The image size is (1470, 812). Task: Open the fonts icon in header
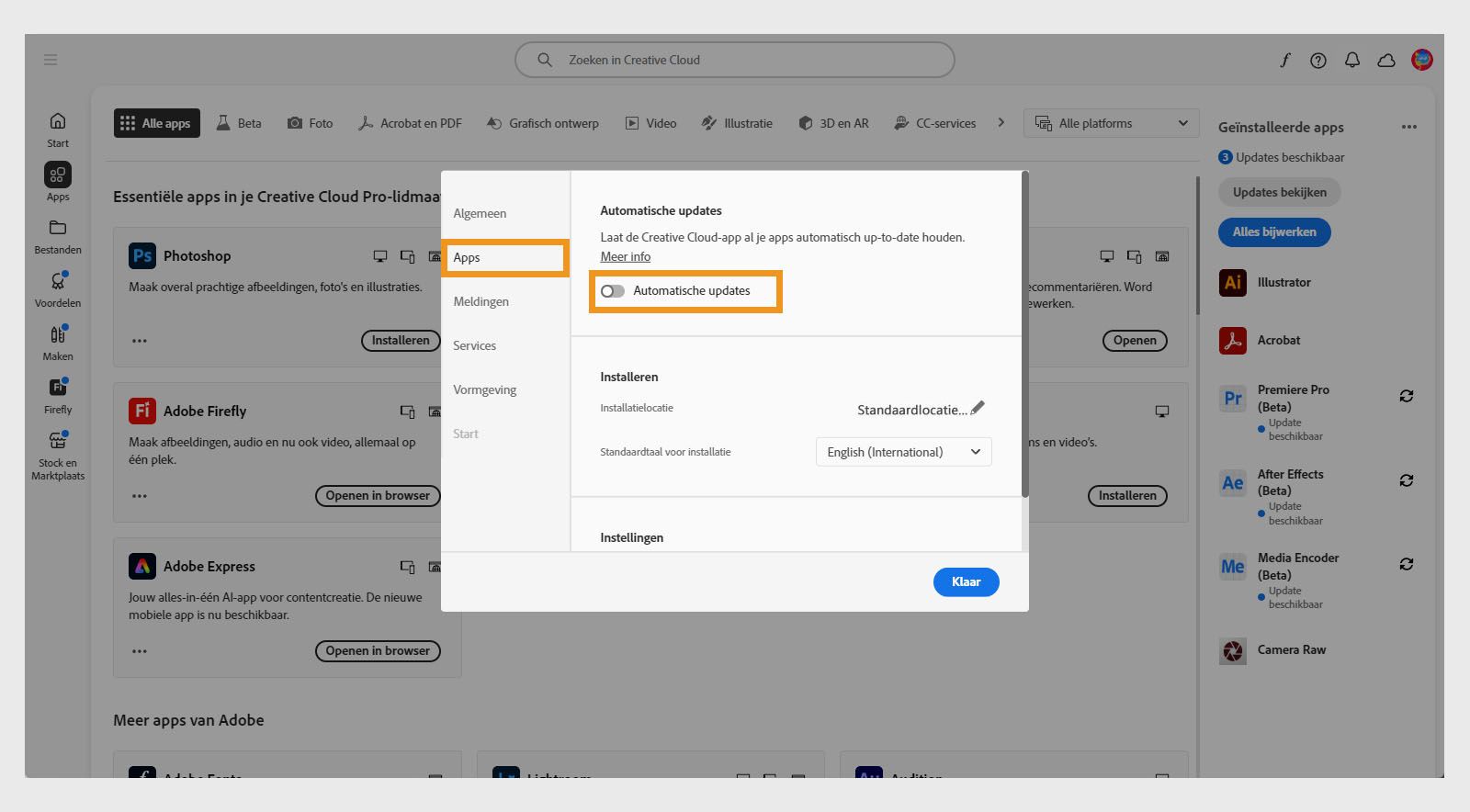(1284, 60)
